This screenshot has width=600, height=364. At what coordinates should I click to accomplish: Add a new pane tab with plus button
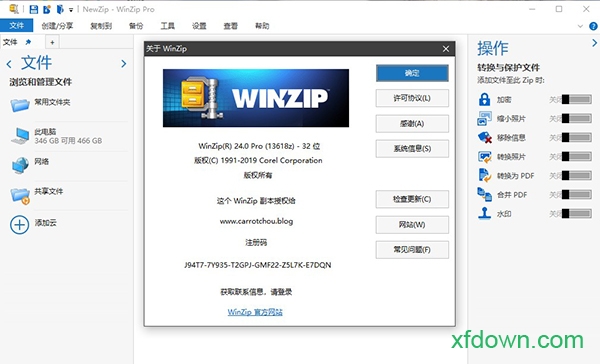(x=52, y=42)
